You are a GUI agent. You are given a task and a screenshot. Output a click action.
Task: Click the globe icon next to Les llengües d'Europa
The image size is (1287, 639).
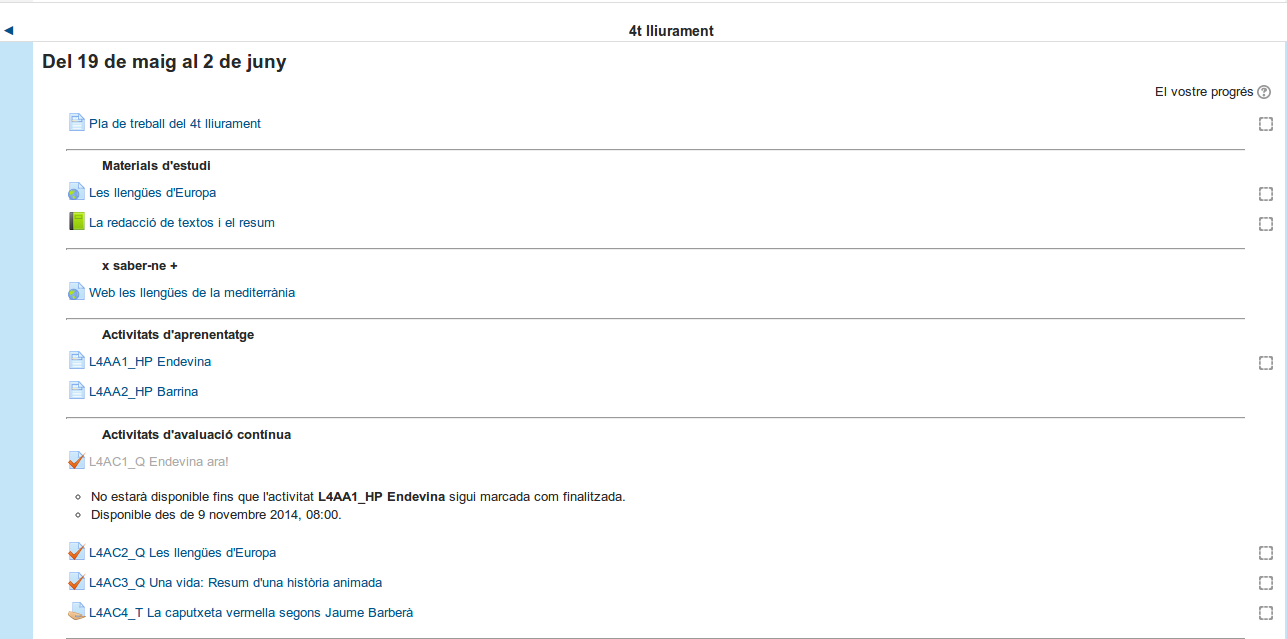(76, 192)
